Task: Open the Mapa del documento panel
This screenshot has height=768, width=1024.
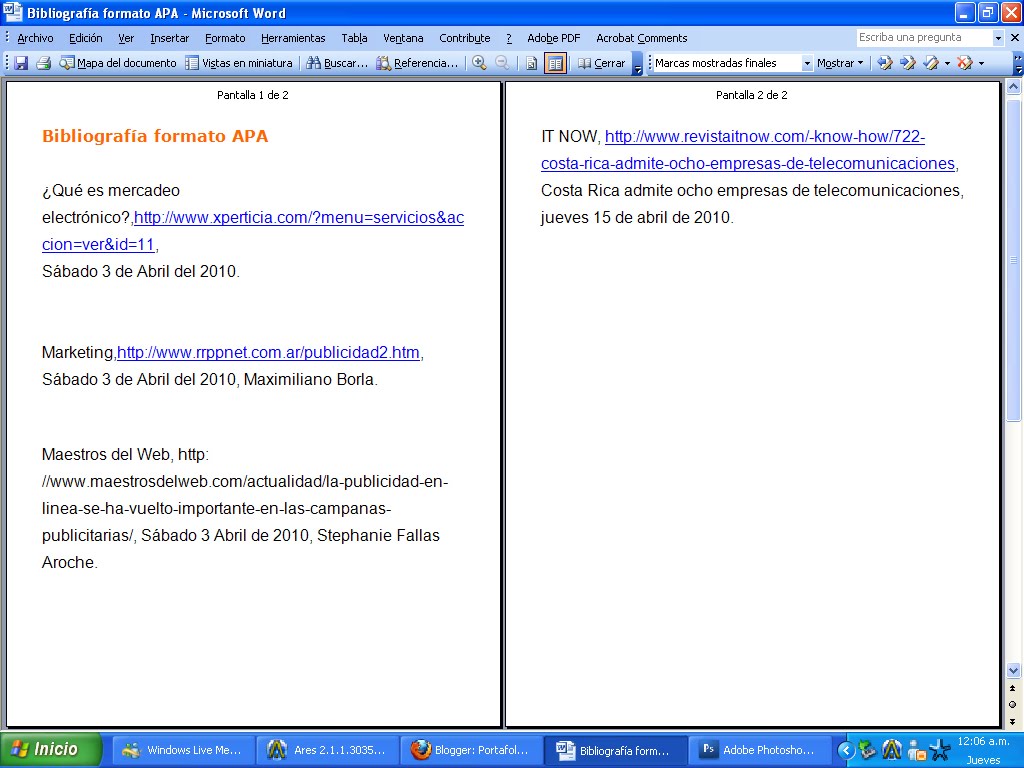Action: (x=120, y=62)
